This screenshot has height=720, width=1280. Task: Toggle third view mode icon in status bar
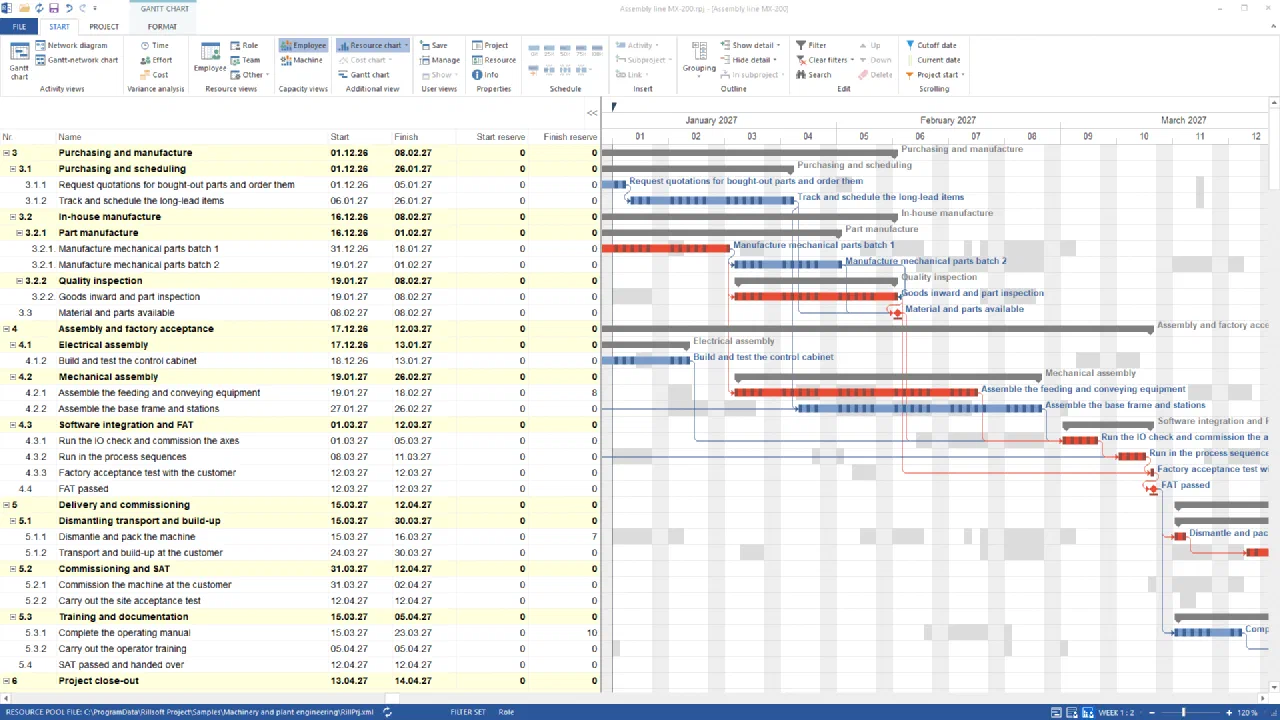tap(1088, 712)
